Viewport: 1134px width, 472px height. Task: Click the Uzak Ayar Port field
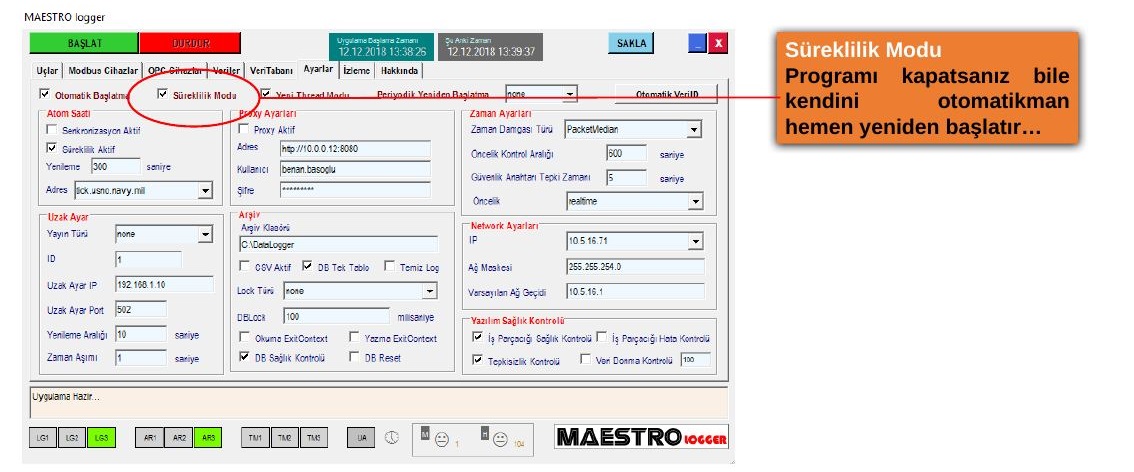(x=140, y=309)
